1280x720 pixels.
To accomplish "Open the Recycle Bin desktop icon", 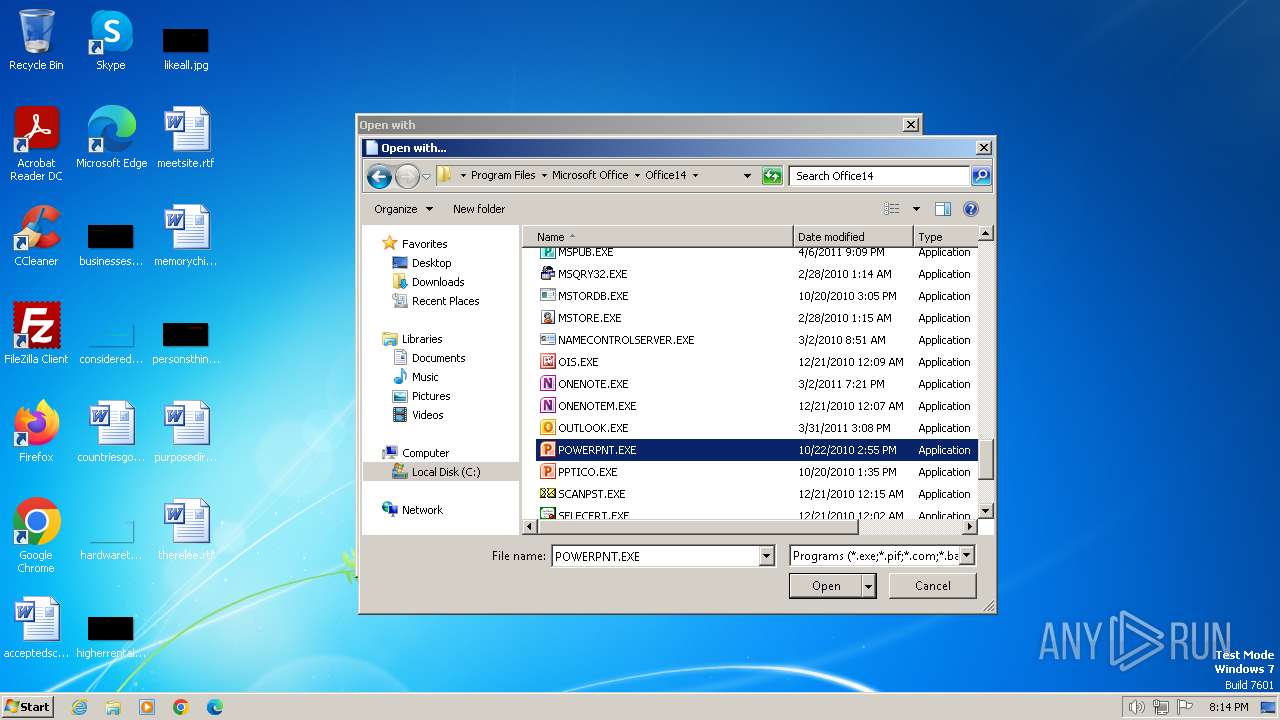I will (x=36, y=41).
